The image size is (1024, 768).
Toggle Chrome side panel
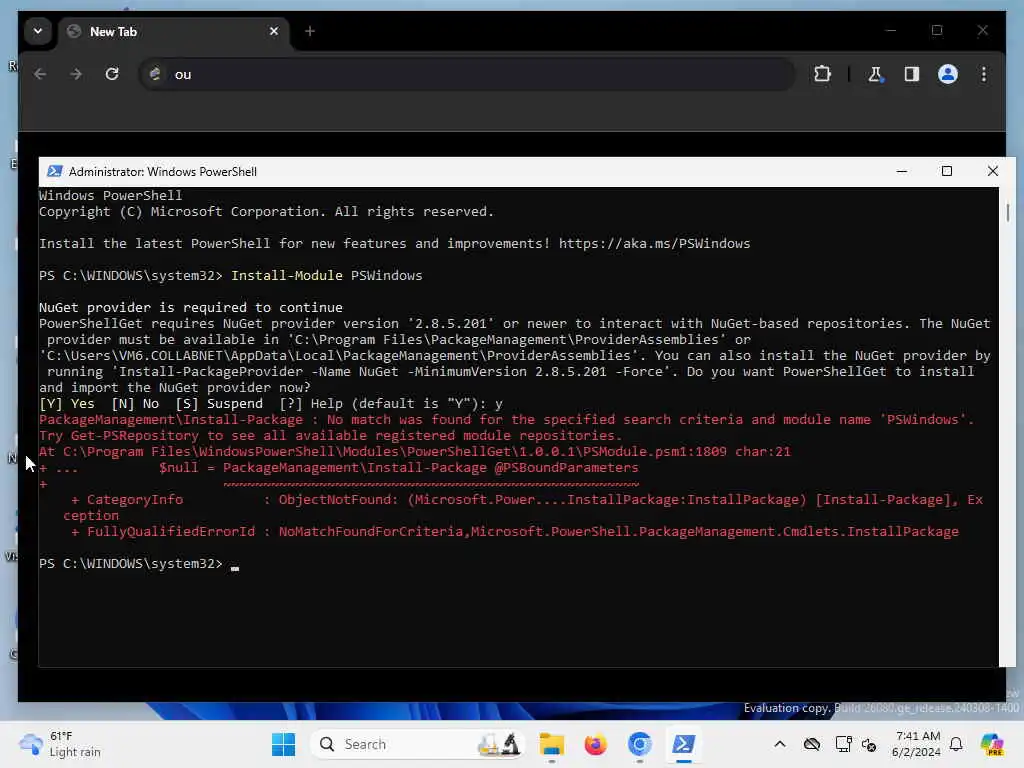(912, 74)
